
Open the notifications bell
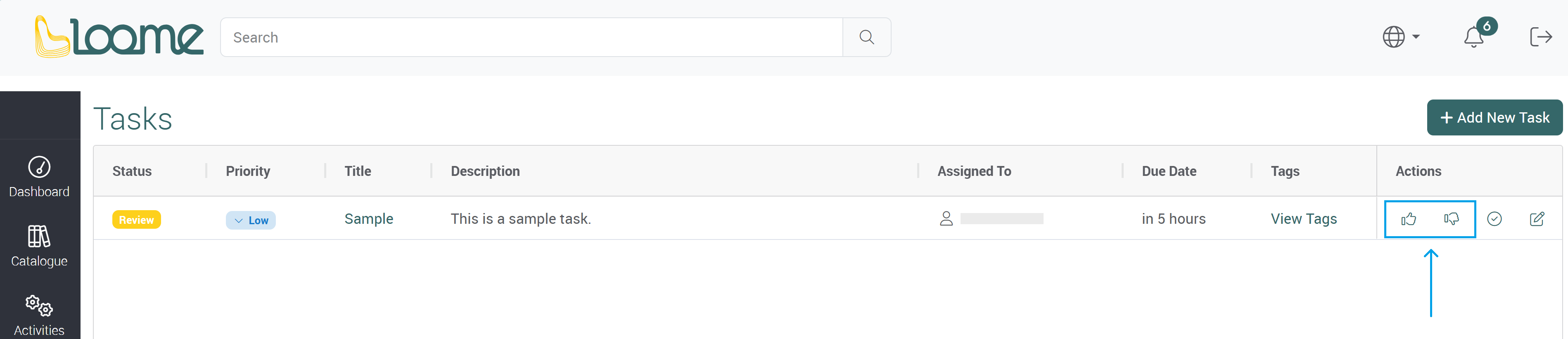coord(1474,37)
